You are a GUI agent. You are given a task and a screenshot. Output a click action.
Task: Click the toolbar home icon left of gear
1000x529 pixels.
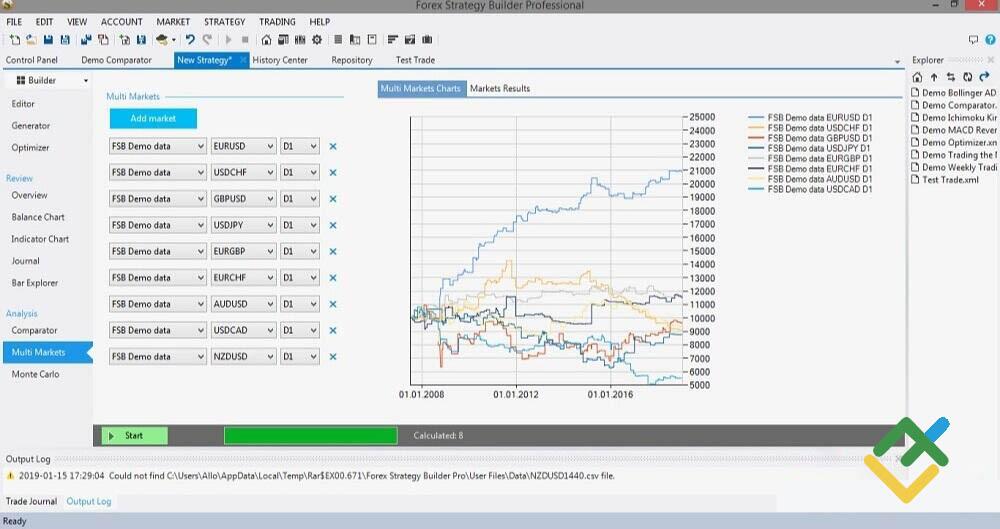click(267, 40)
